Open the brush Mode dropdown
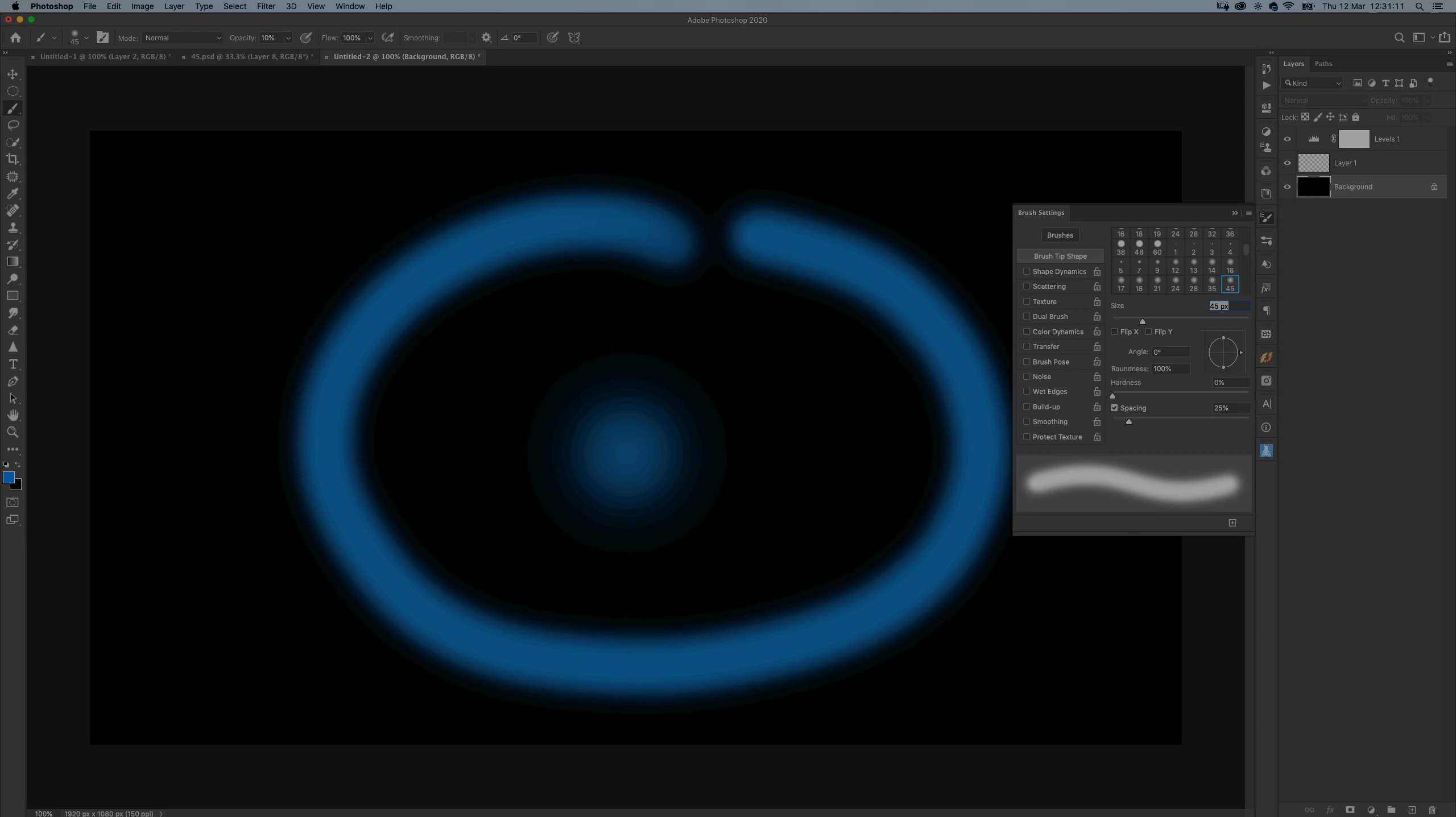 (x=182, y=38)
